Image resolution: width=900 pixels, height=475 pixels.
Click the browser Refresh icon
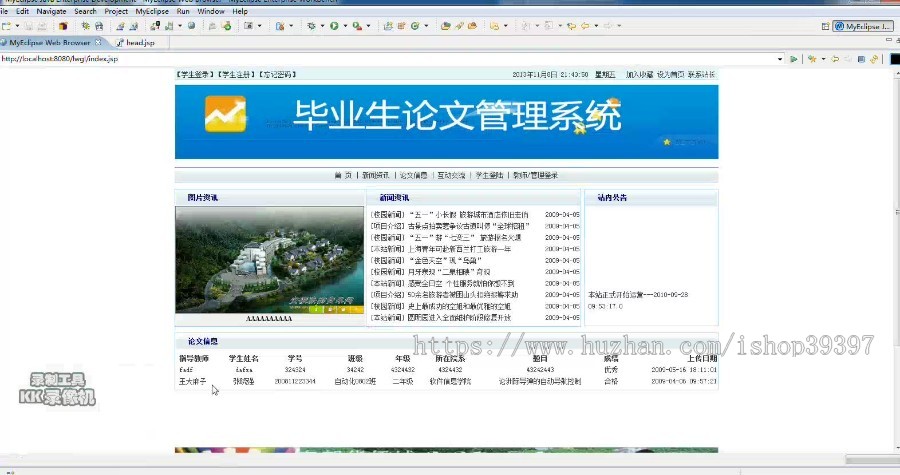pos(874,59)
